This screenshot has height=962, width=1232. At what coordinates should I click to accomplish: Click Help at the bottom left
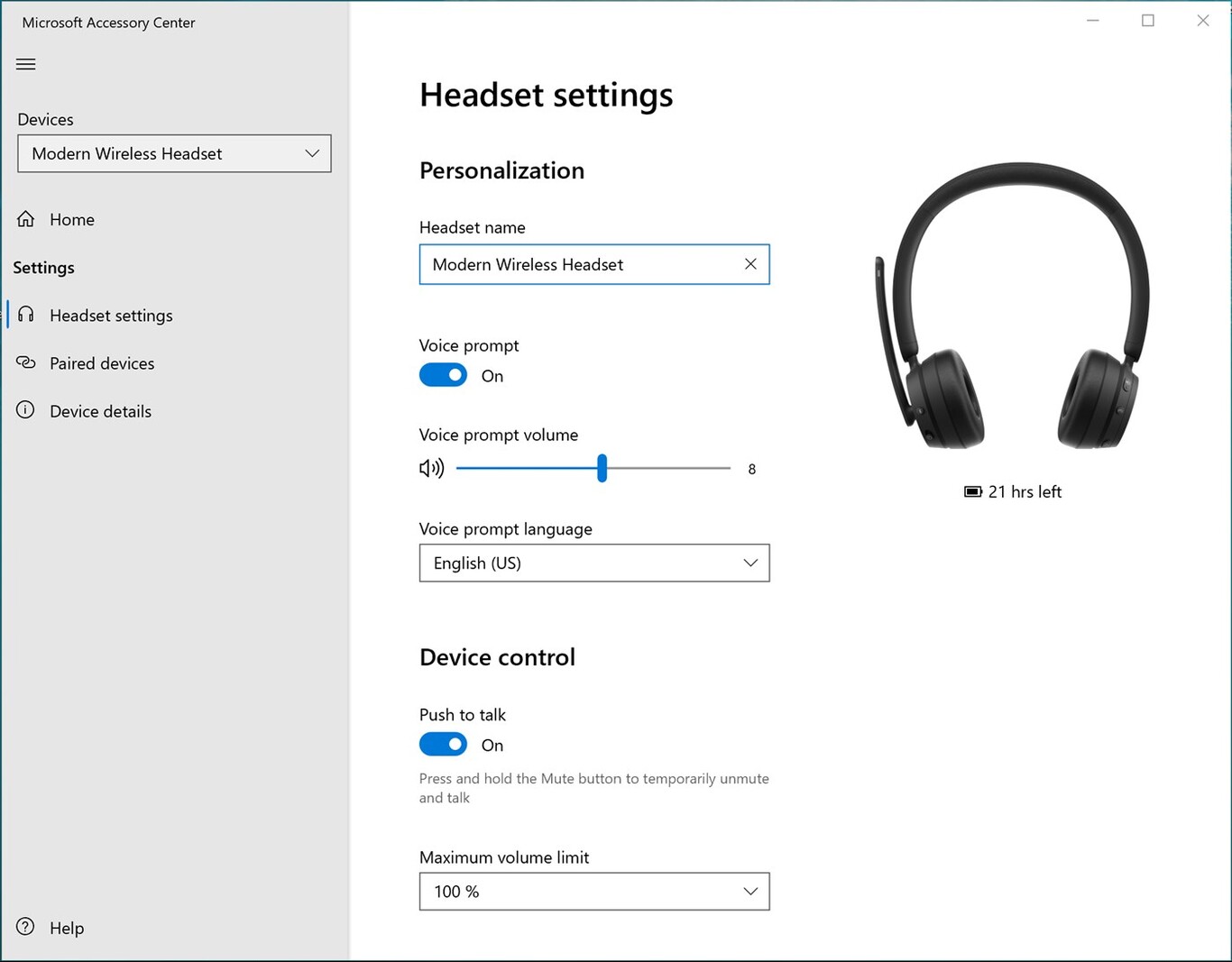point(66,928)
